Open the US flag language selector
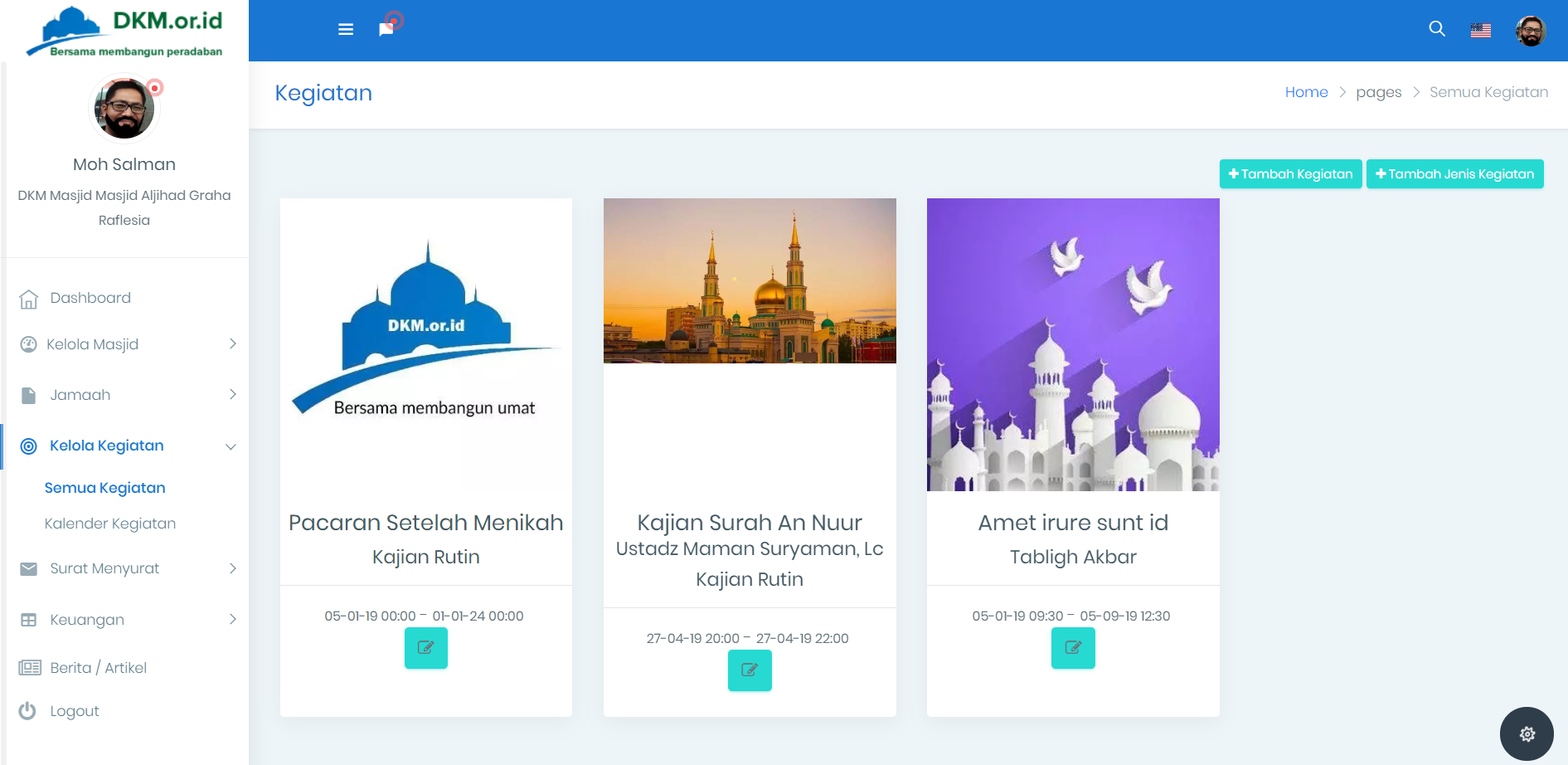 [x=1480, y=31]
